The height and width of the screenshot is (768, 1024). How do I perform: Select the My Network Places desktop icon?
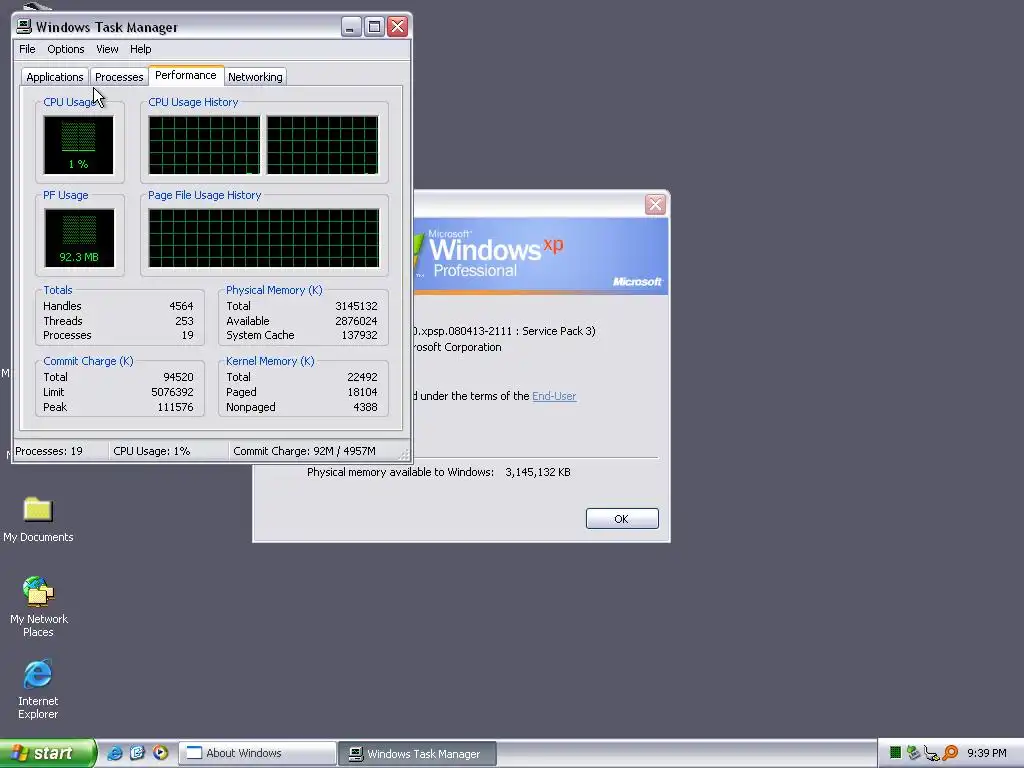tap(39, 607)
